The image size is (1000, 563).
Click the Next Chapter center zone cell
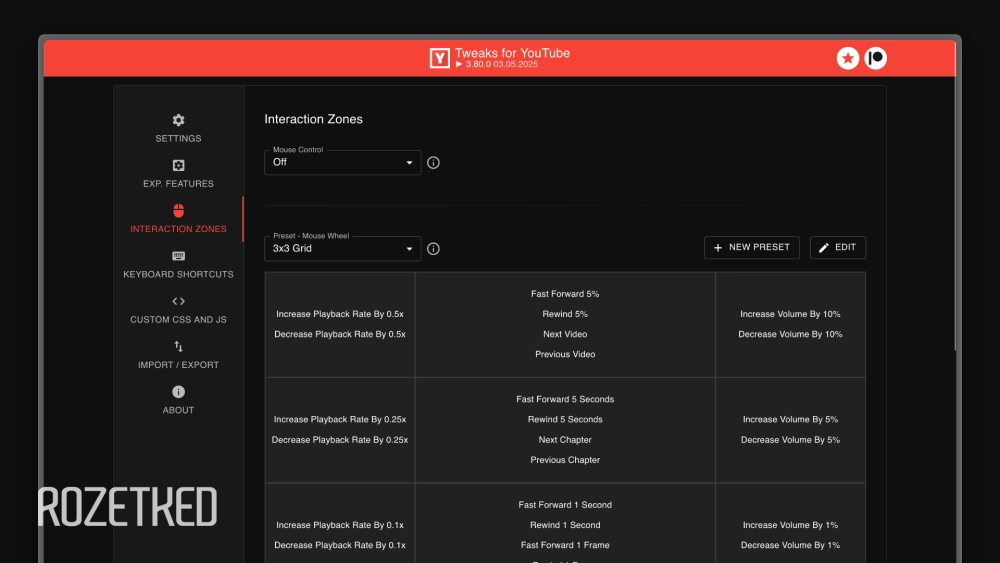pyautogui.click(x=565, y=440)
